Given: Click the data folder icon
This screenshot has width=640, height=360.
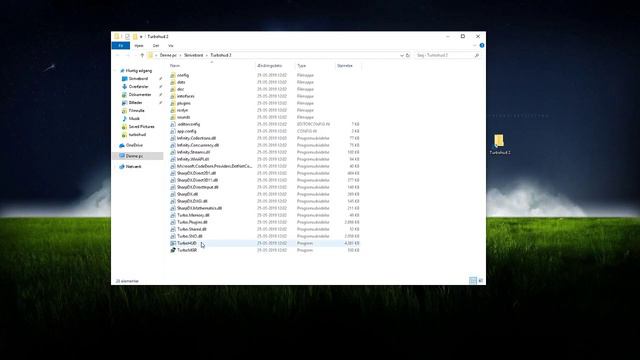Looking at the screenshot, I should (173, 82).
